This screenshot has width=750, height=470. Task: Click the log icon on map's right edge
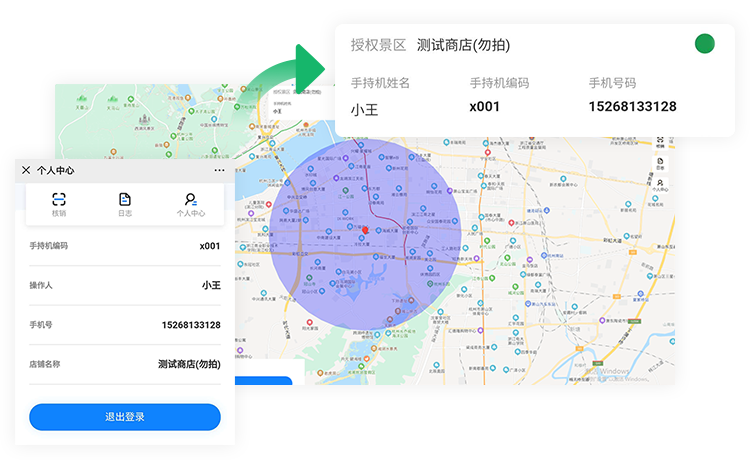pos(660,164)
